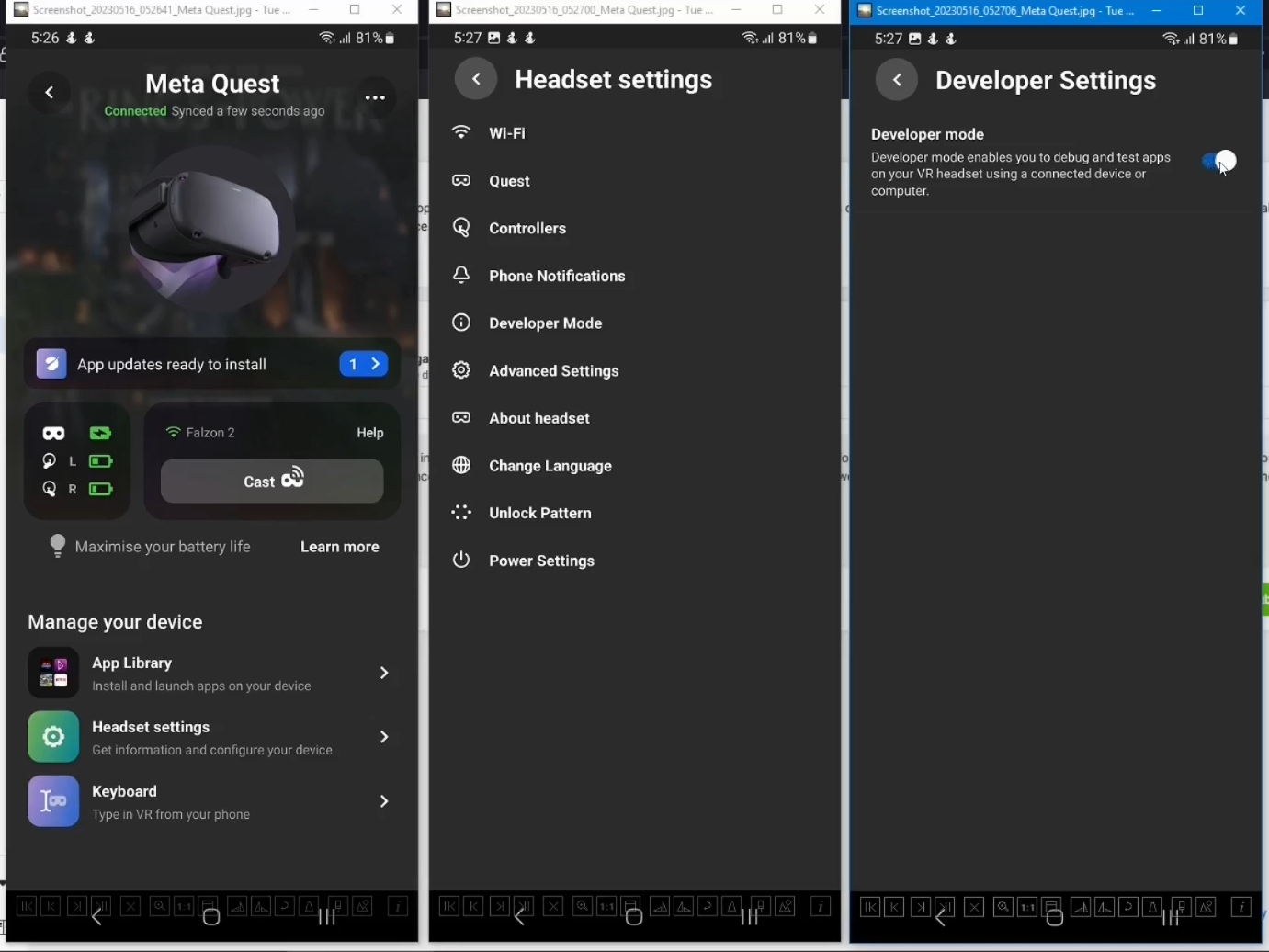Click the 'Manage your device' heading
The height and width of the screenshot is (952, 1269).
coord(115,622)
